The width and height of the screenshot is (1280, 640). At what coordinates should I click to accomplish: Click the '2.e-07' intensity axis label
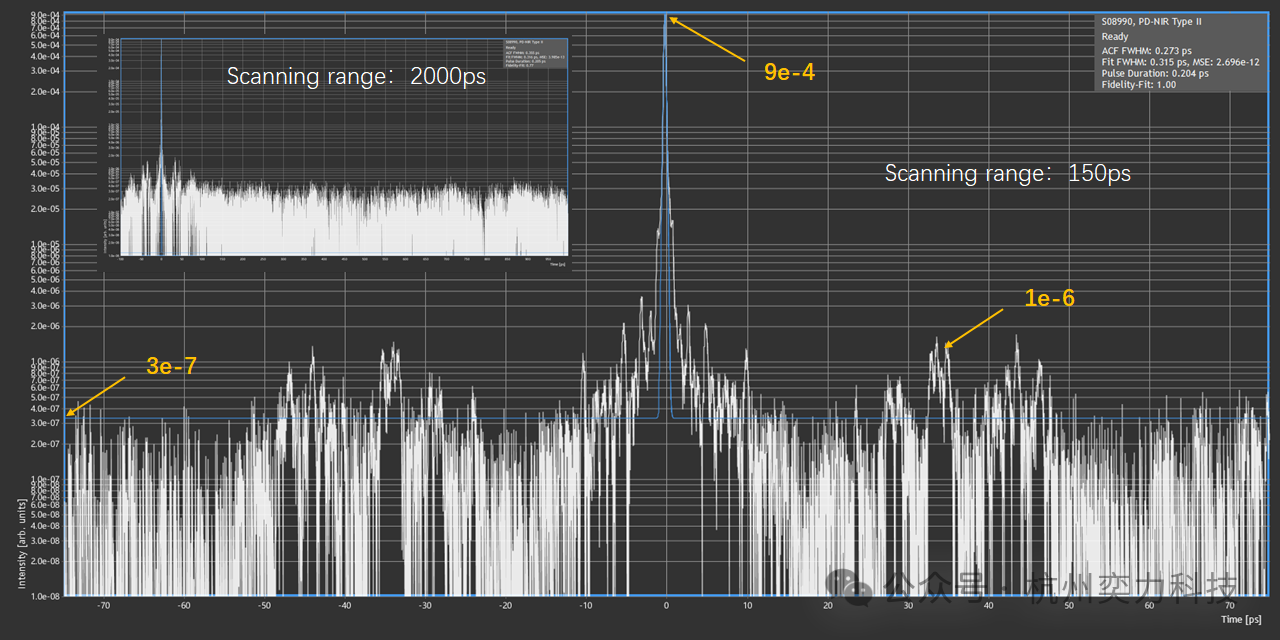pos(45,444)
